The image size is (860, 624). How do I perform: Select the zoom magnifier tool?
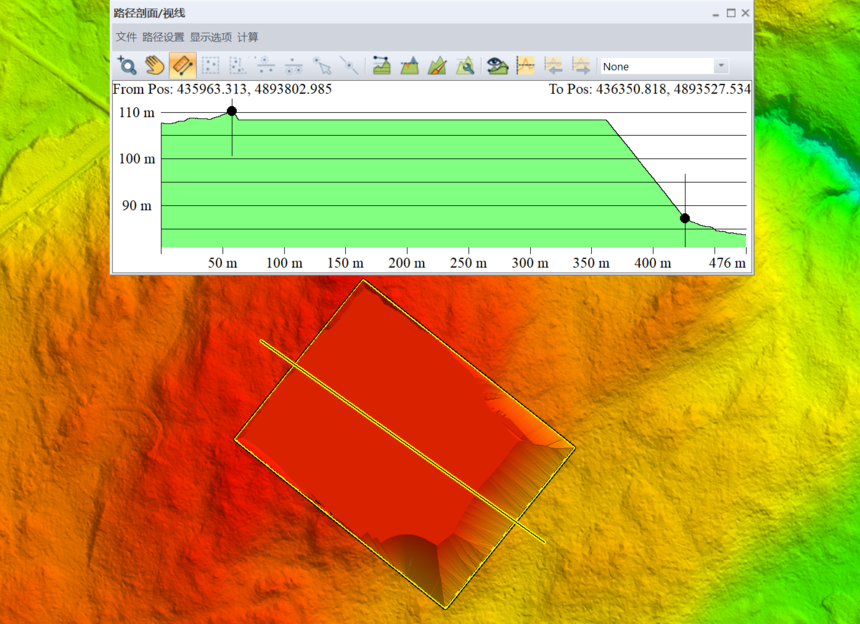tap(127, 66)
